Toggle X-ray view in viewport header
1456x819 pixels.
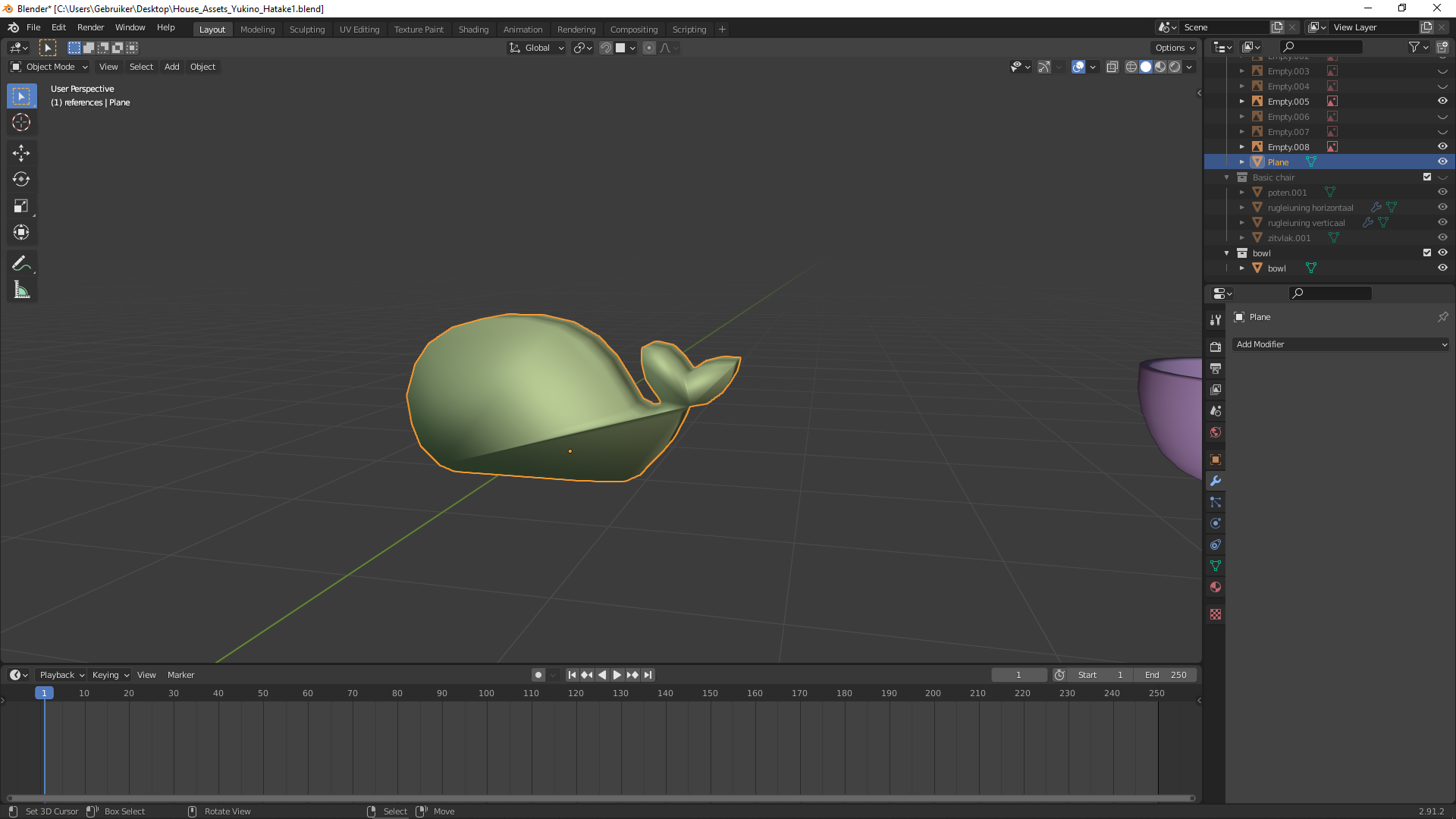pyautogui.click(x=1112, y=67)
